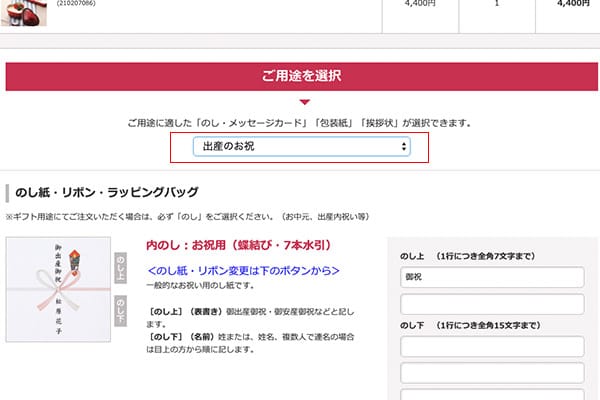Click the first のし下 name input field

492,347
